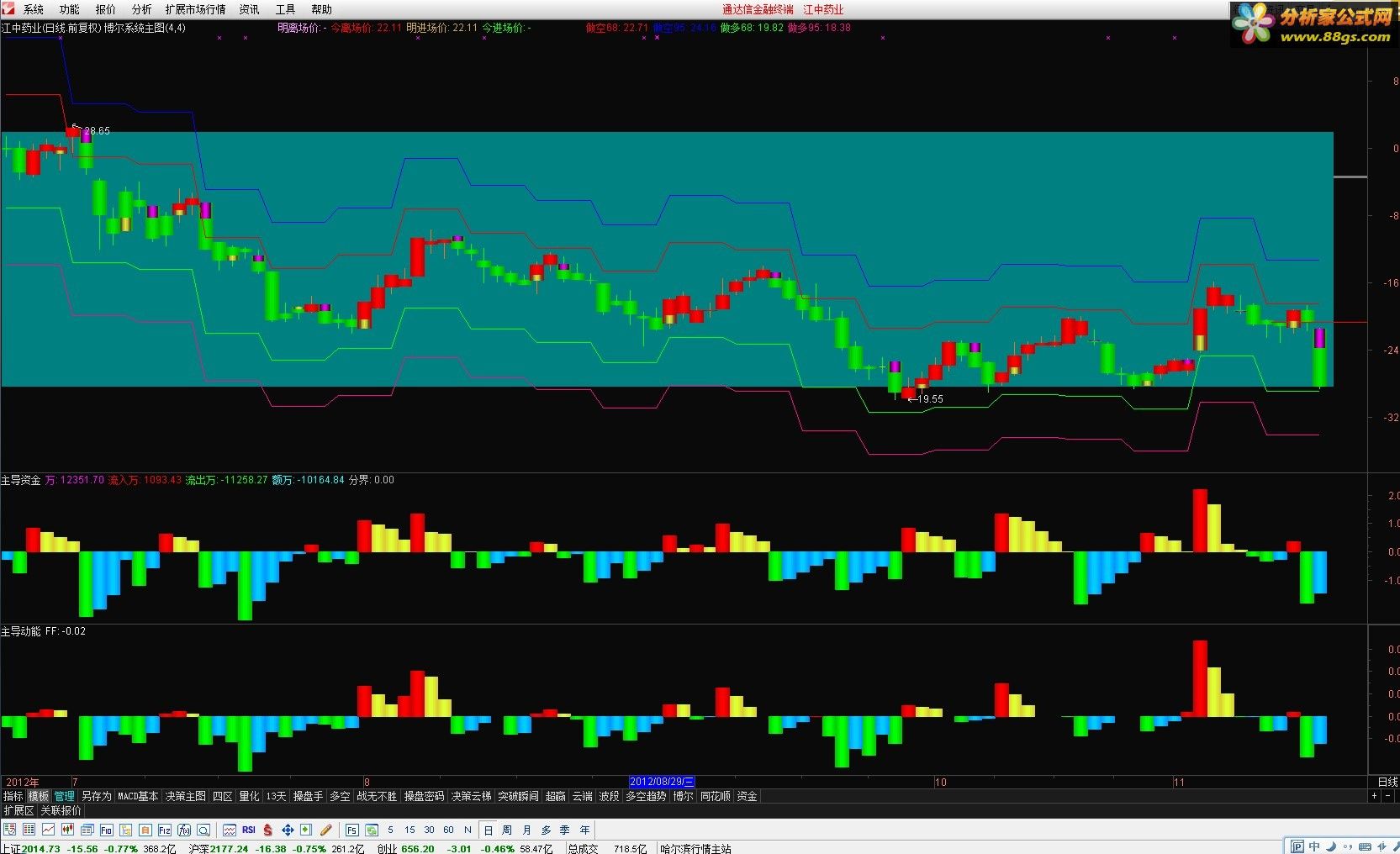1400x854 pixels.
Task: Select the 季 quarterly period
Action: (565, 830)
